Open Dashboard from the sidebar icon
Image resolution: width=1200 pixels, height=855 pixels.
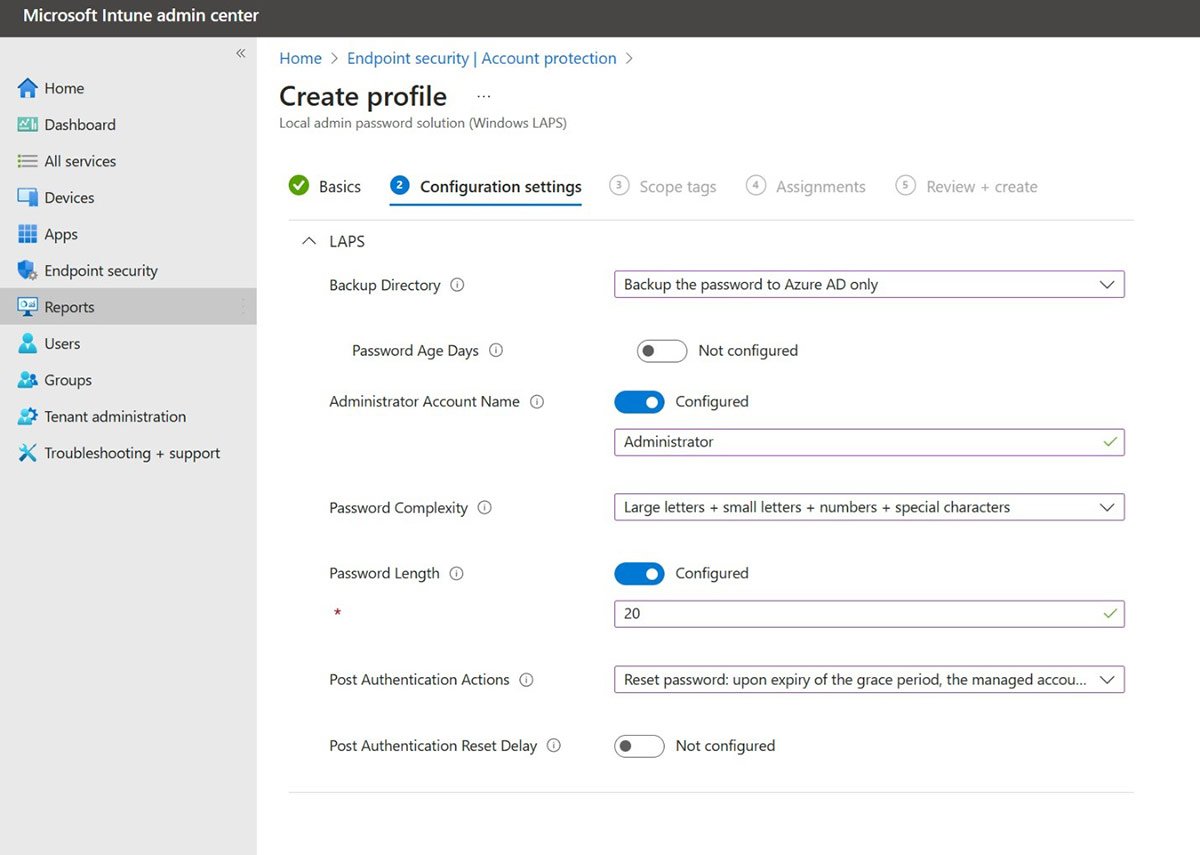(27, 125)
